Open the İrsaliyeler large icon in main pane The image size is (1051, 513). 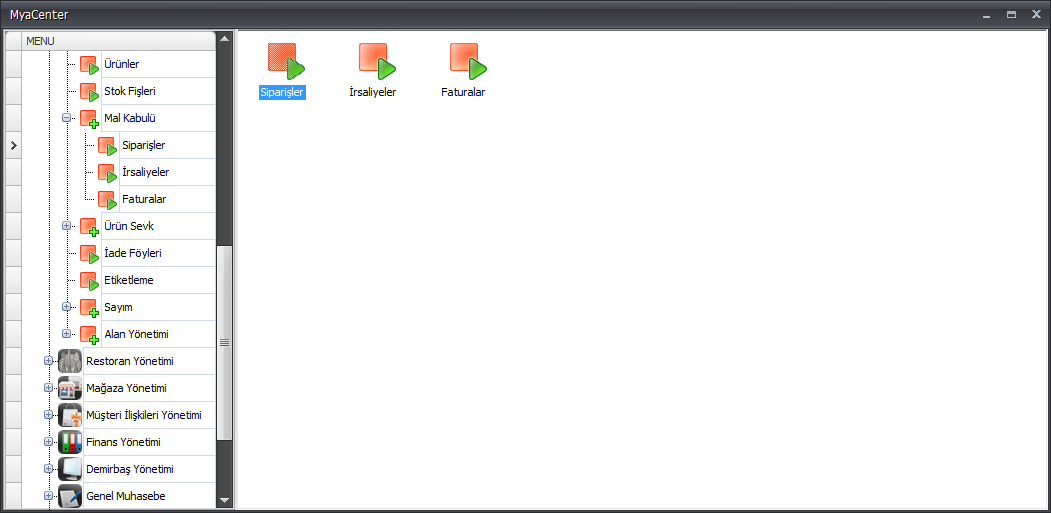tap(377, 62)
